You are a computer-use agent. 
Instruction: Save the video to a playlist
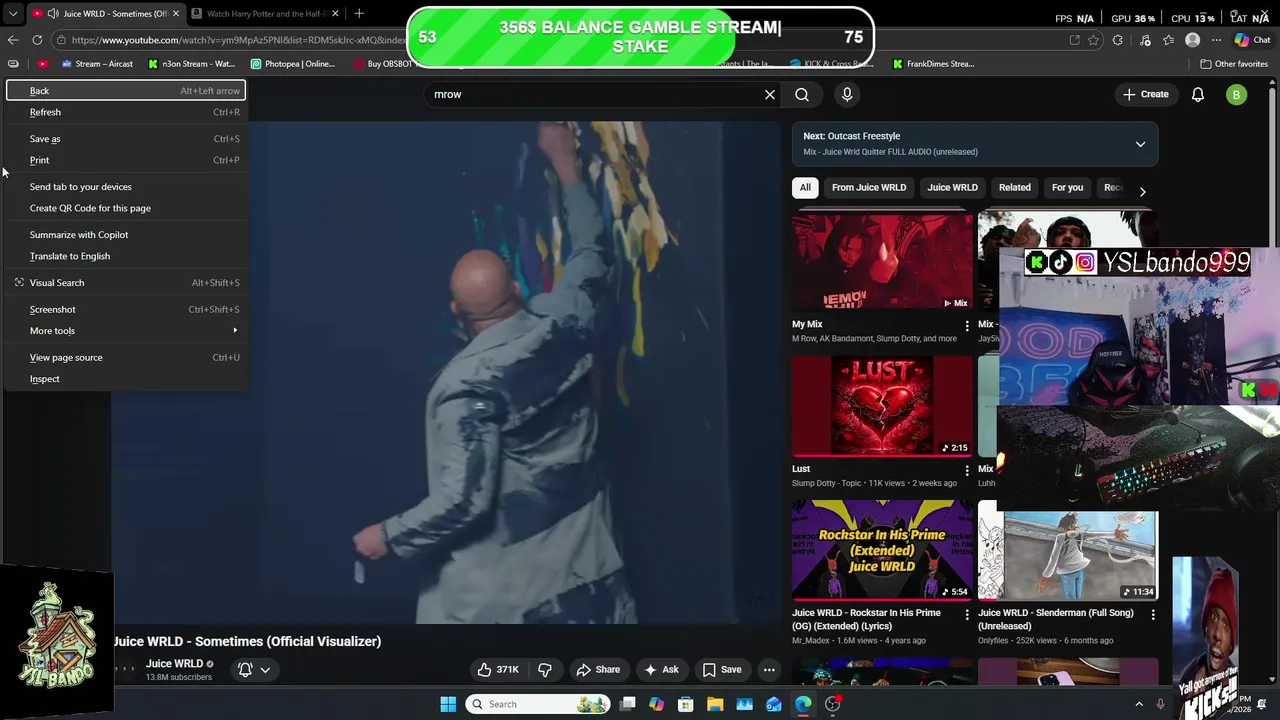[x=722, y=670]
